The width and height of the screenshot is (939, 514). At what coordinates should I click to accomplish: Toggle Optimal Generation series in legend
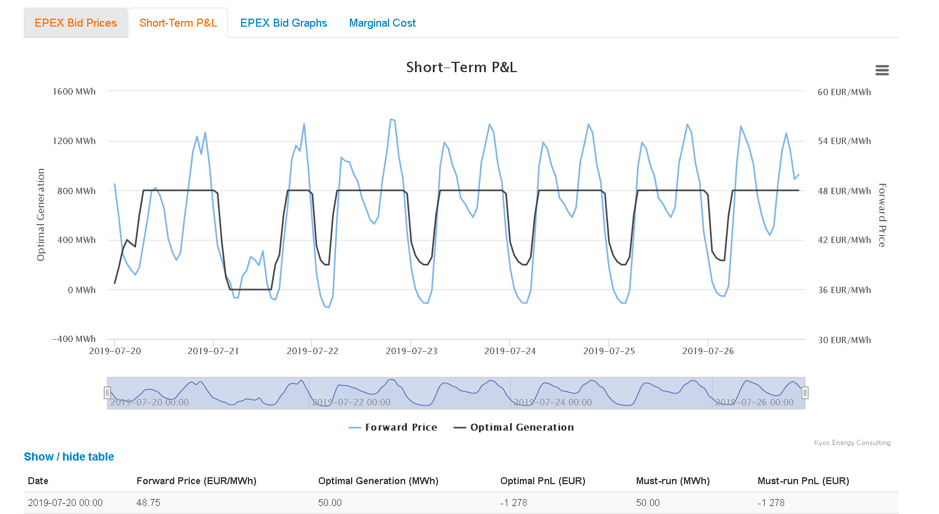click(514, 427)
